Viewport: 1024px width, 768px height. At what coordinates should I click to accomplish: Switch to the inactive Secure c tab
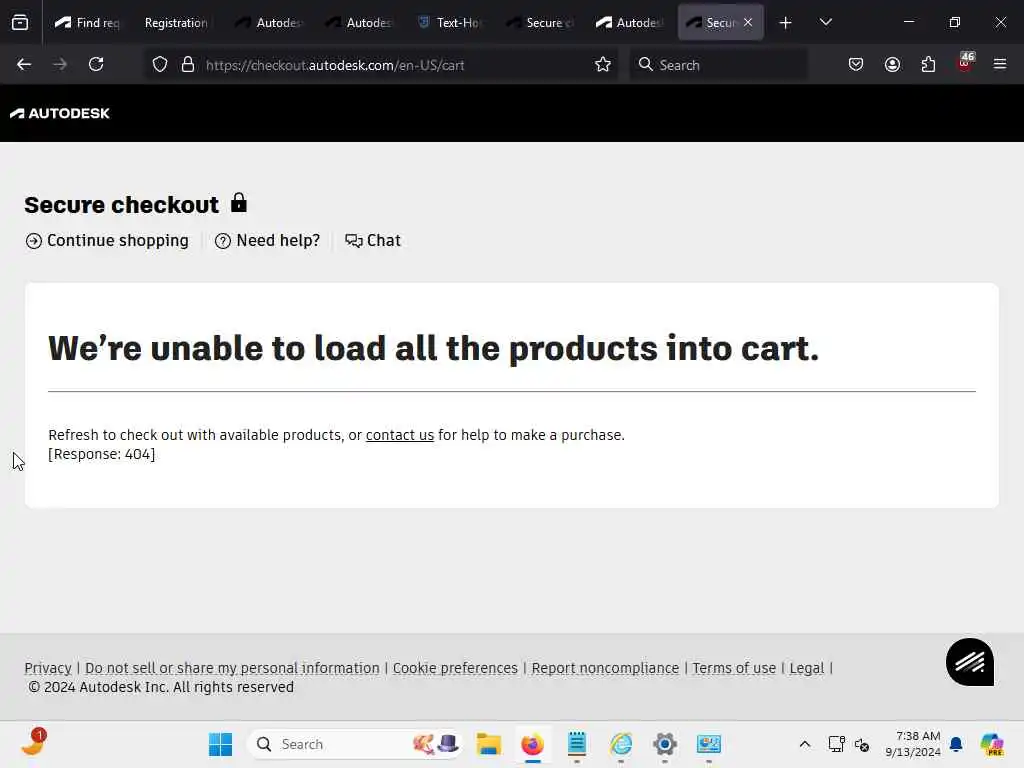[x=541, y=23]
